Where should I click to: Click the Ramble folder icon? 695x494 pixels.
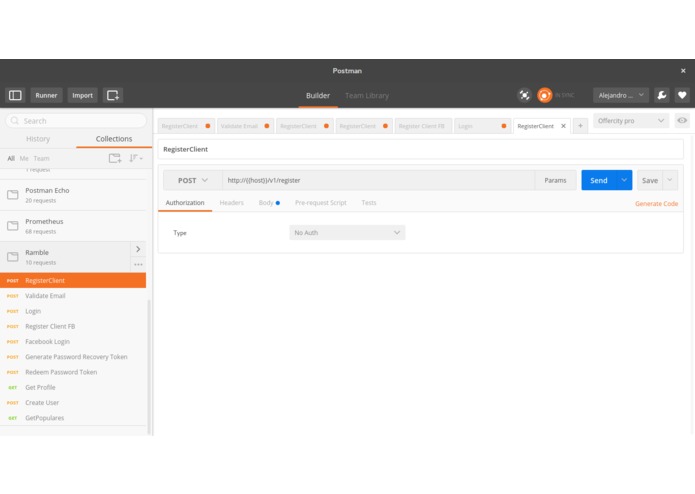[13, 257]
